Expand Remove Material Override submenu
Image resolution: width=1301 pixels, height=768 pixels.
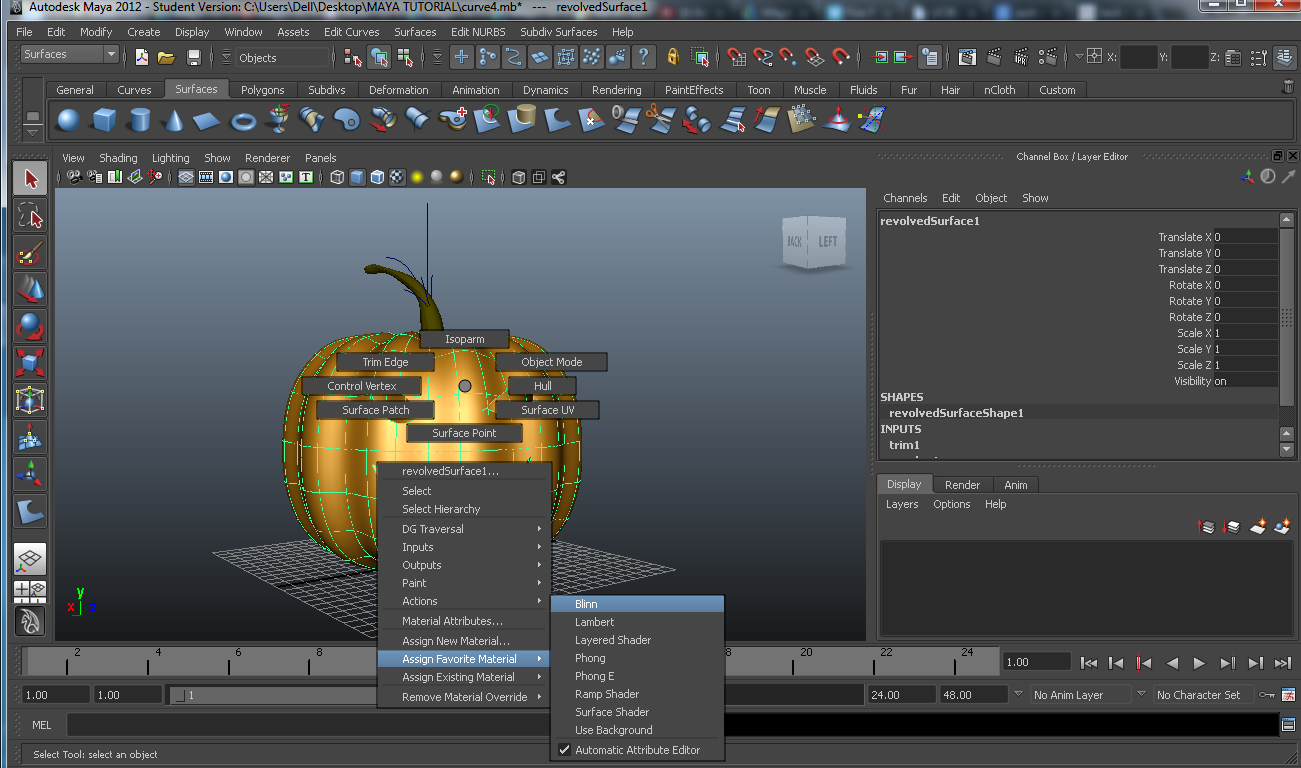pyautogui.click(x=464, y=697)
